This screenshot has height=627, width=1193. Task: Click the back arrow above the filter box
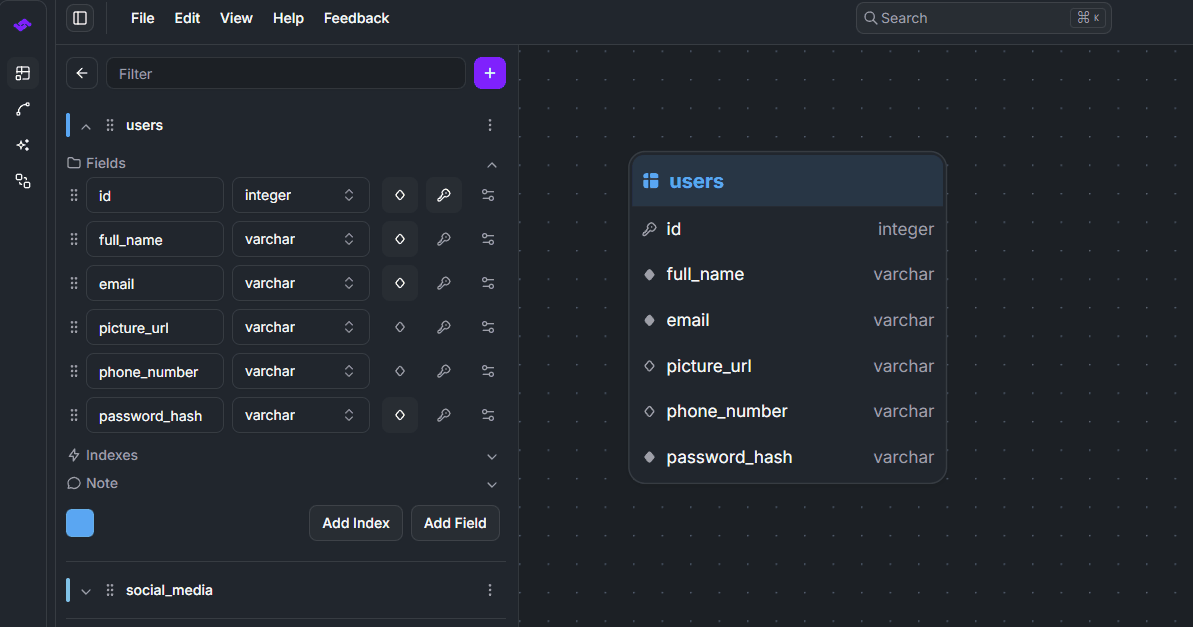[81, 72]
